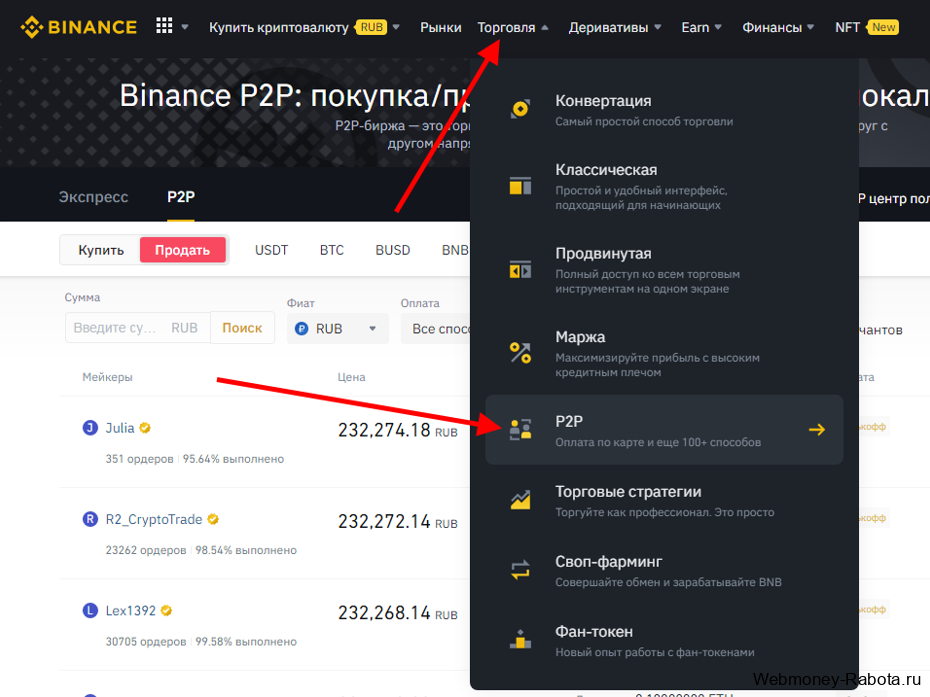Click R2_CryptoTrade's verified badge
This screenshot has width=930, height=697.
click(213, 519)
